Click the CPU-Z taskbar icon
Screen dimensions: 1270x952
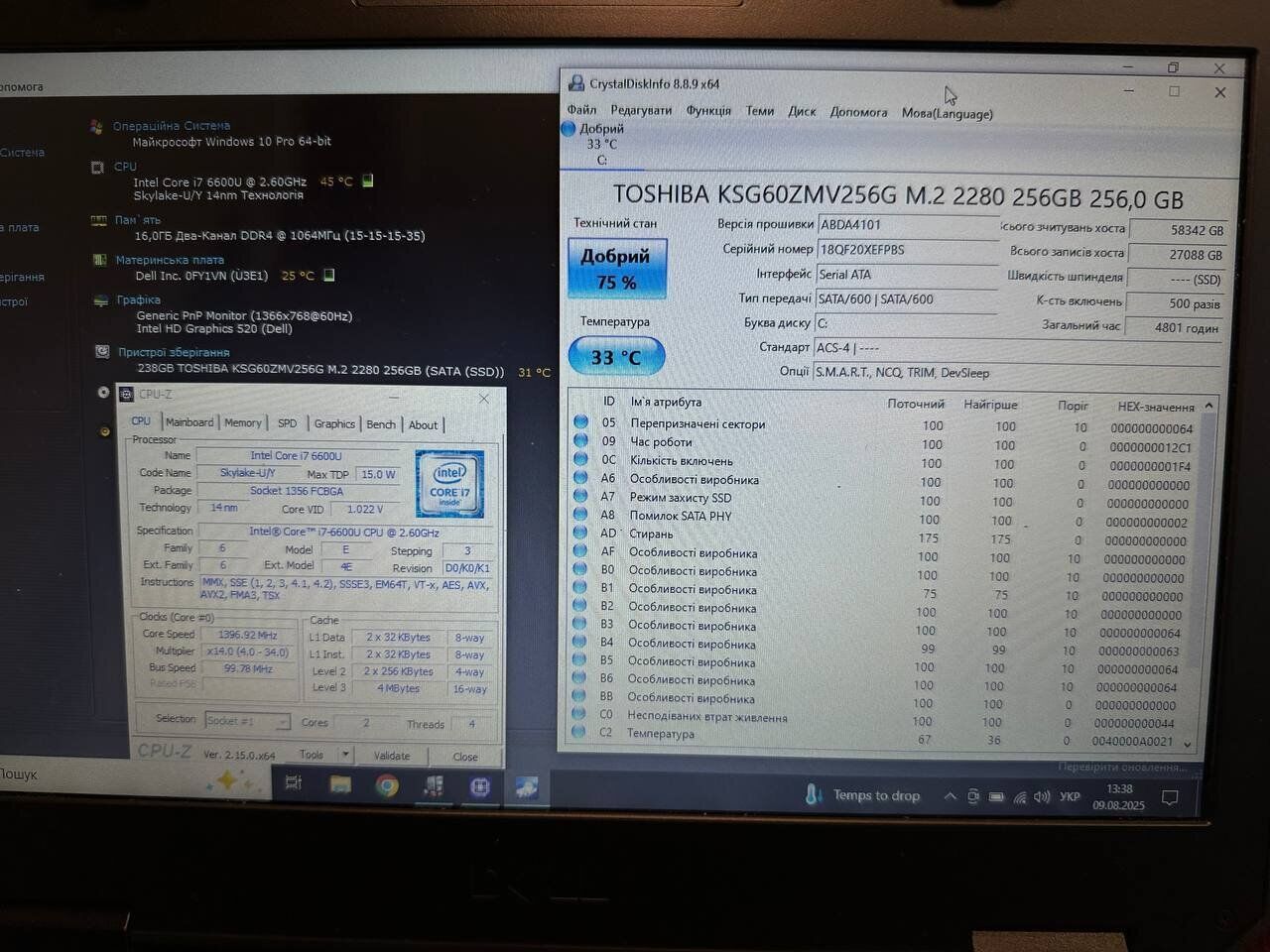click(480, 786)
